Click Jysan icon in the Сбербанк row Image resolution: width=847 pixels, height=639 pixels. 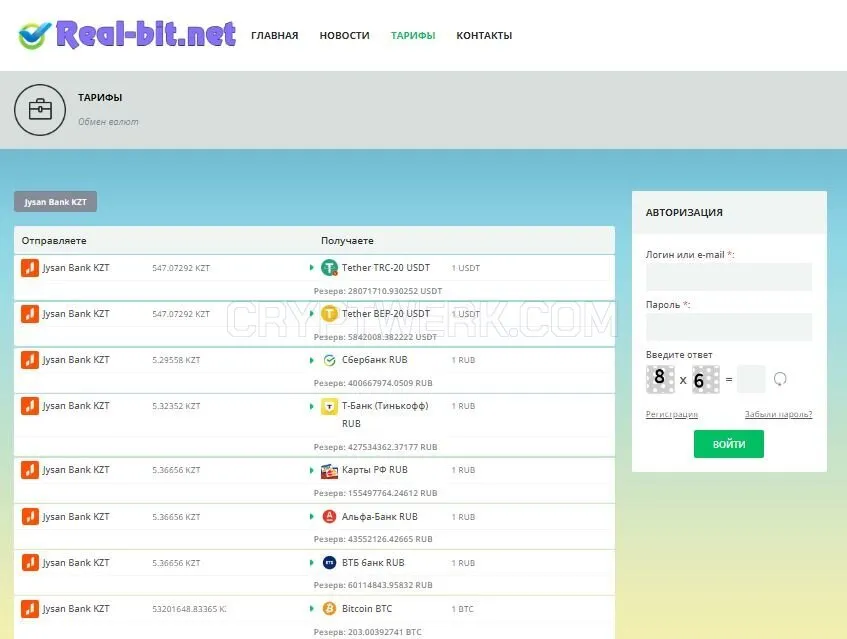pos(30,360)
